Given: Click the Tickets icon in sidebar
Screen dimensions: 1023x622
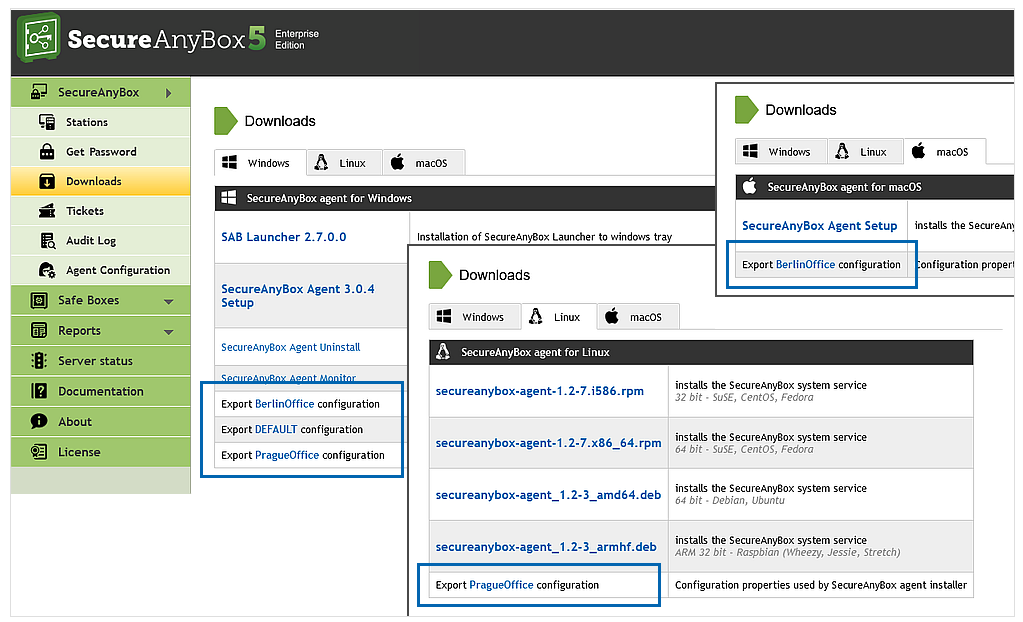Looking at the screenshot, I should click(47, 211).
